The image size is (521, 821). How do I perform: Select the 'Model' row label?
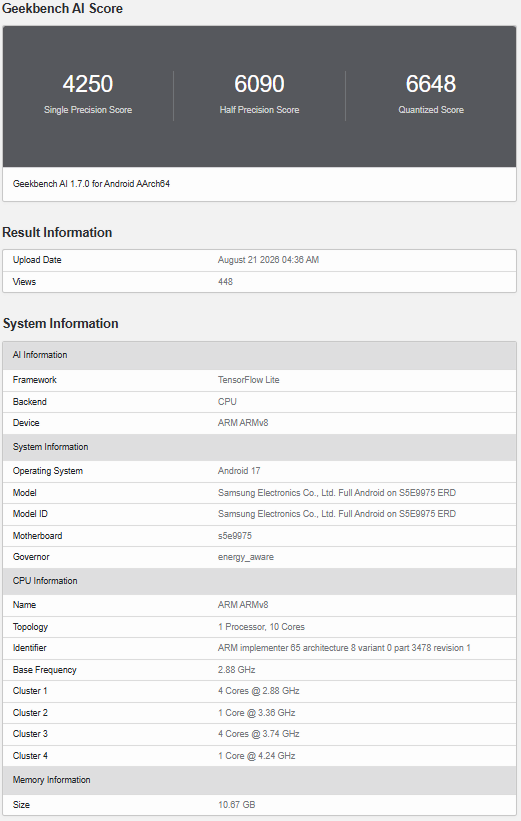click(25, 493)
